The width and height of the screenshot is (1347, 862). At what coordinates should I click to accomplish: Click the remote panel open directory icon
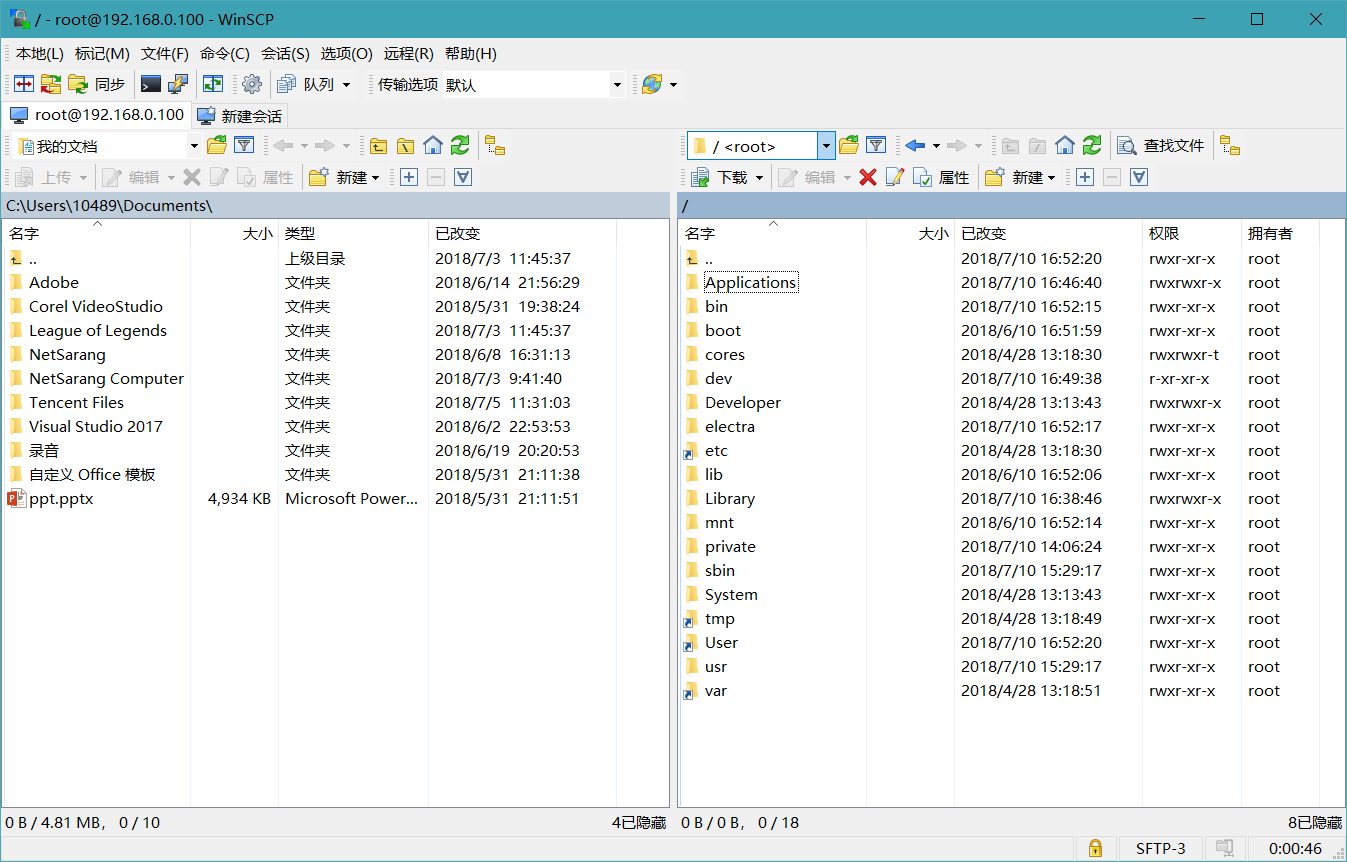[x=849, y=146]
